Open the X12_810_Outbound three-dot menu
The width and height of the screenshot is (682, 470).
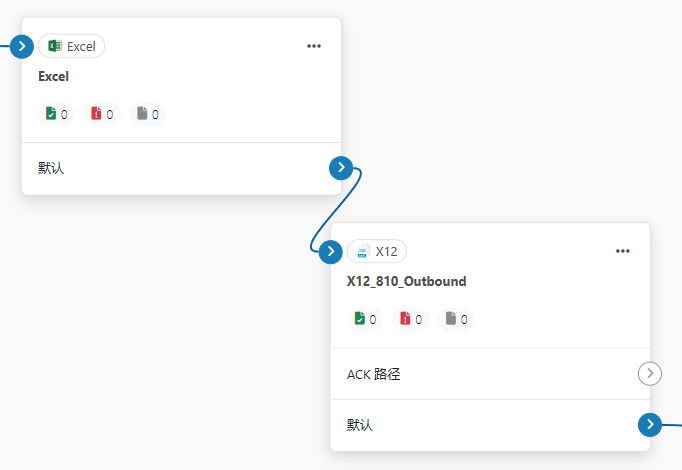[x=623, y=251]
